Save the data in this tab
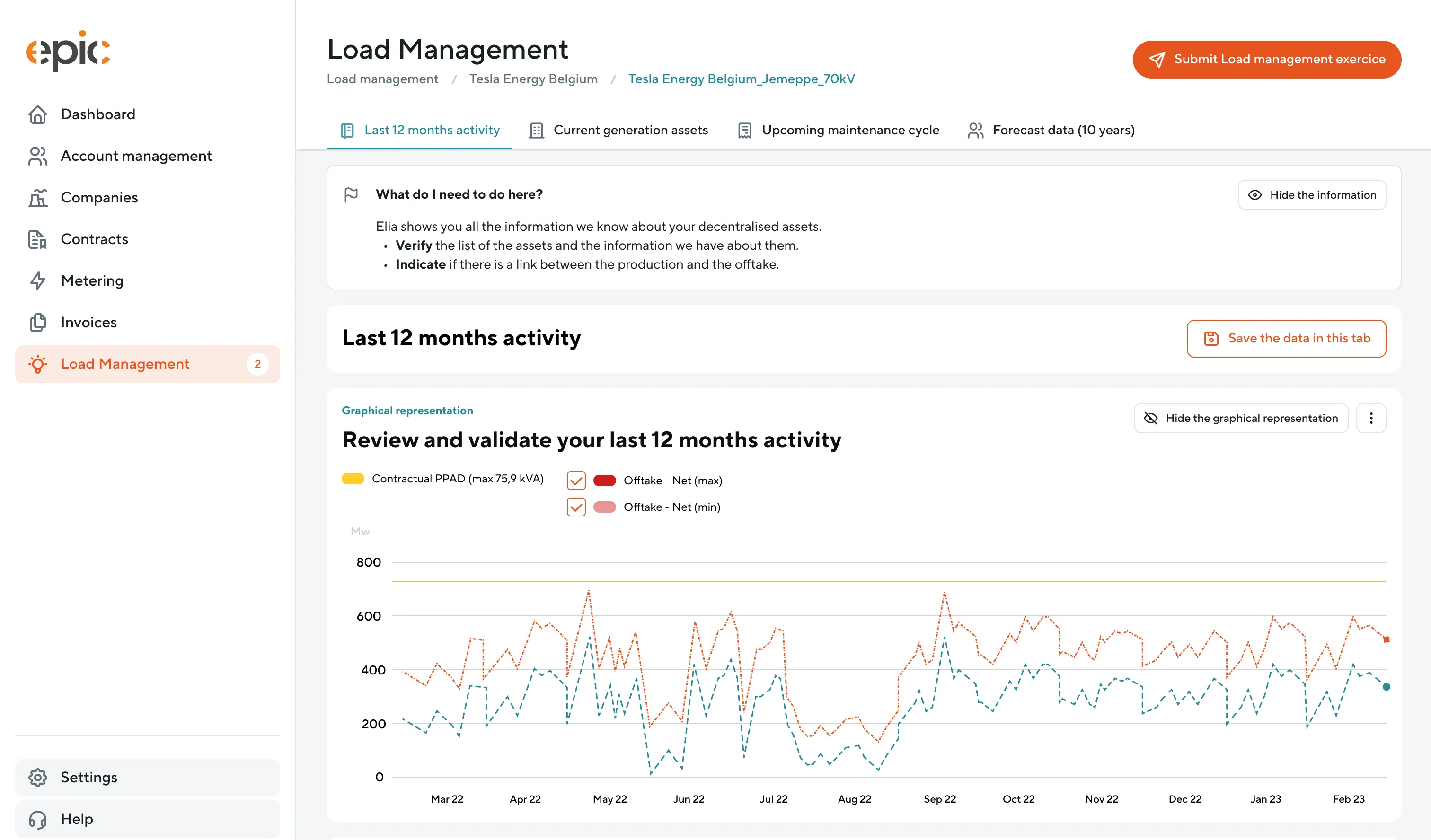The height and width of the screenshot is (840, 1431). 1286,339
